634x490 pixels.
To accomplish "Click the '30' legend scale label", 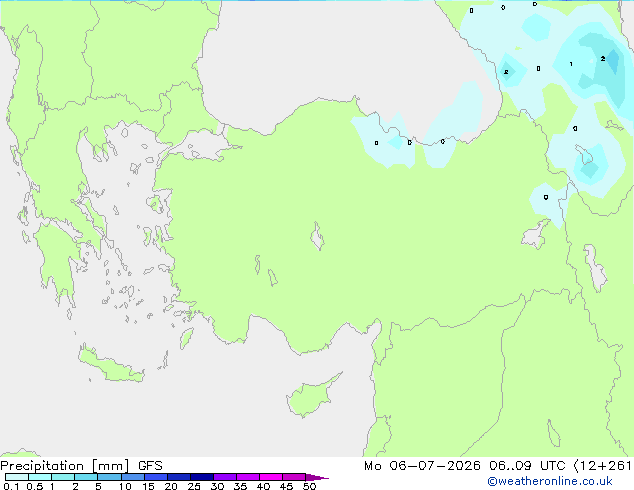I will pyautogui.click(x=217, y=486).
